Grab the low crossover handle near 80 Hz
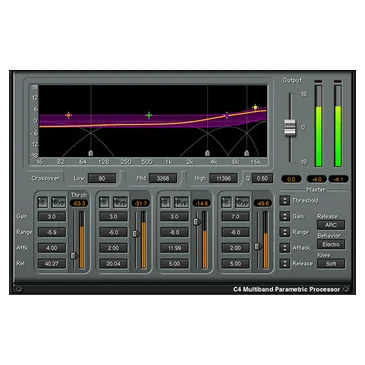This screenshot has height=365, width=365. click(x=91, y=153)
